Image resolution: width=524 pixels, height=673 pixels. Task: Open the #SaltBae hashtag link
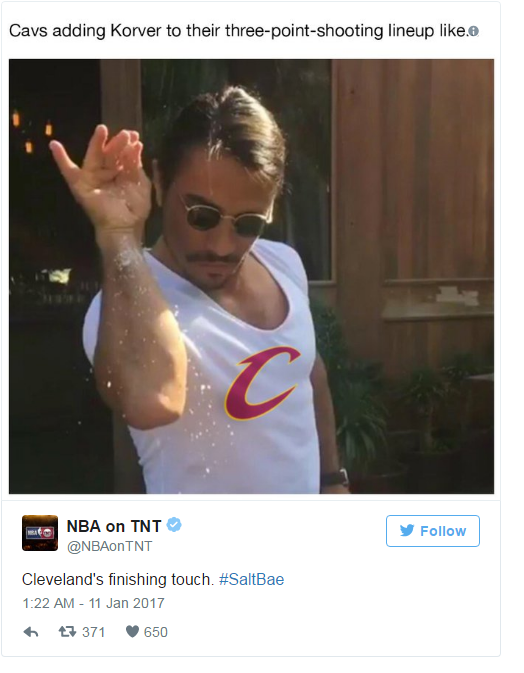pyautogui.click(x=251, y=579)
